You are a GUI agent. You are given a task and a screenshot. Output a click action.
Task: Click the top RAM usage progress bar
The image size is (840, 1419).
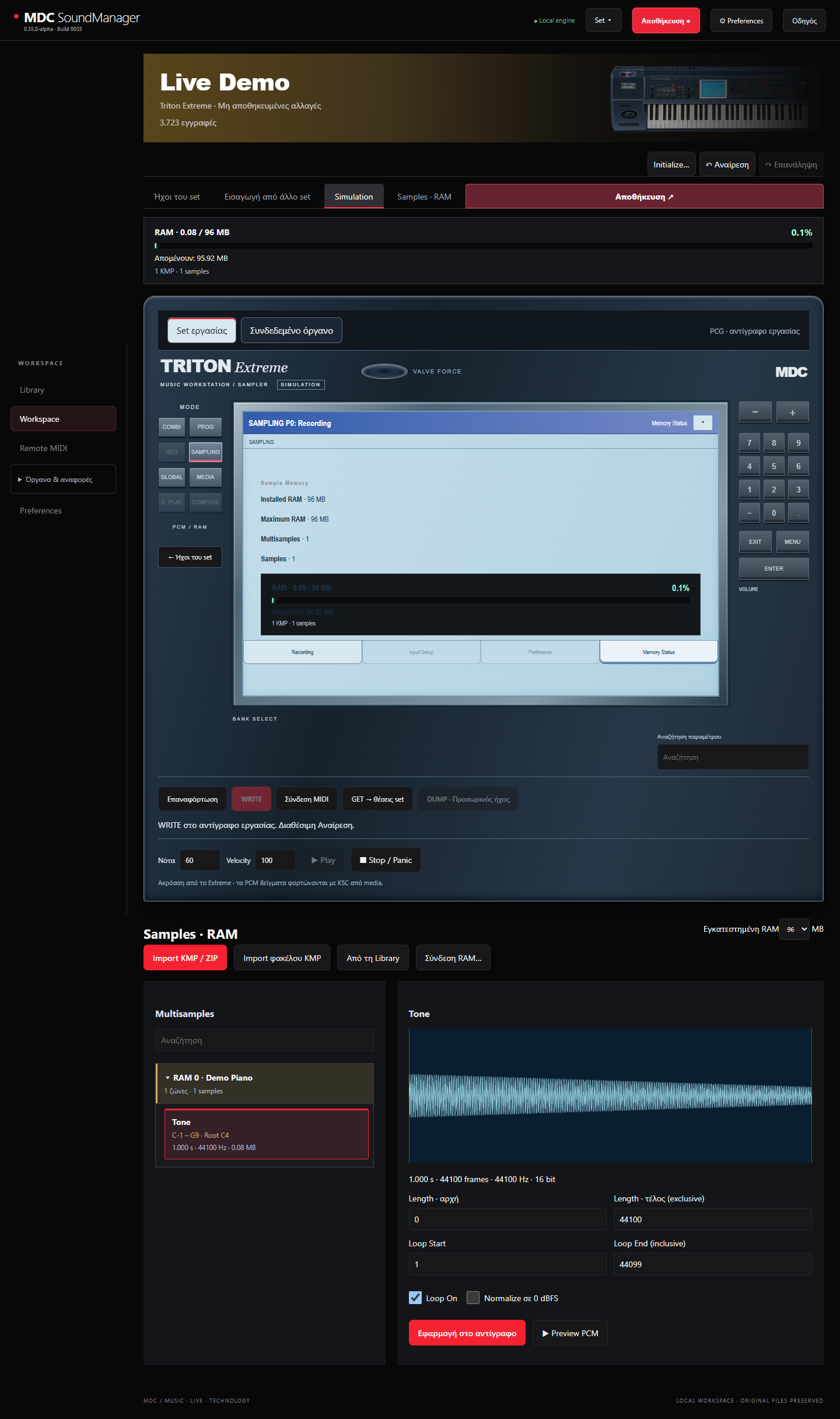coord(484,246)
